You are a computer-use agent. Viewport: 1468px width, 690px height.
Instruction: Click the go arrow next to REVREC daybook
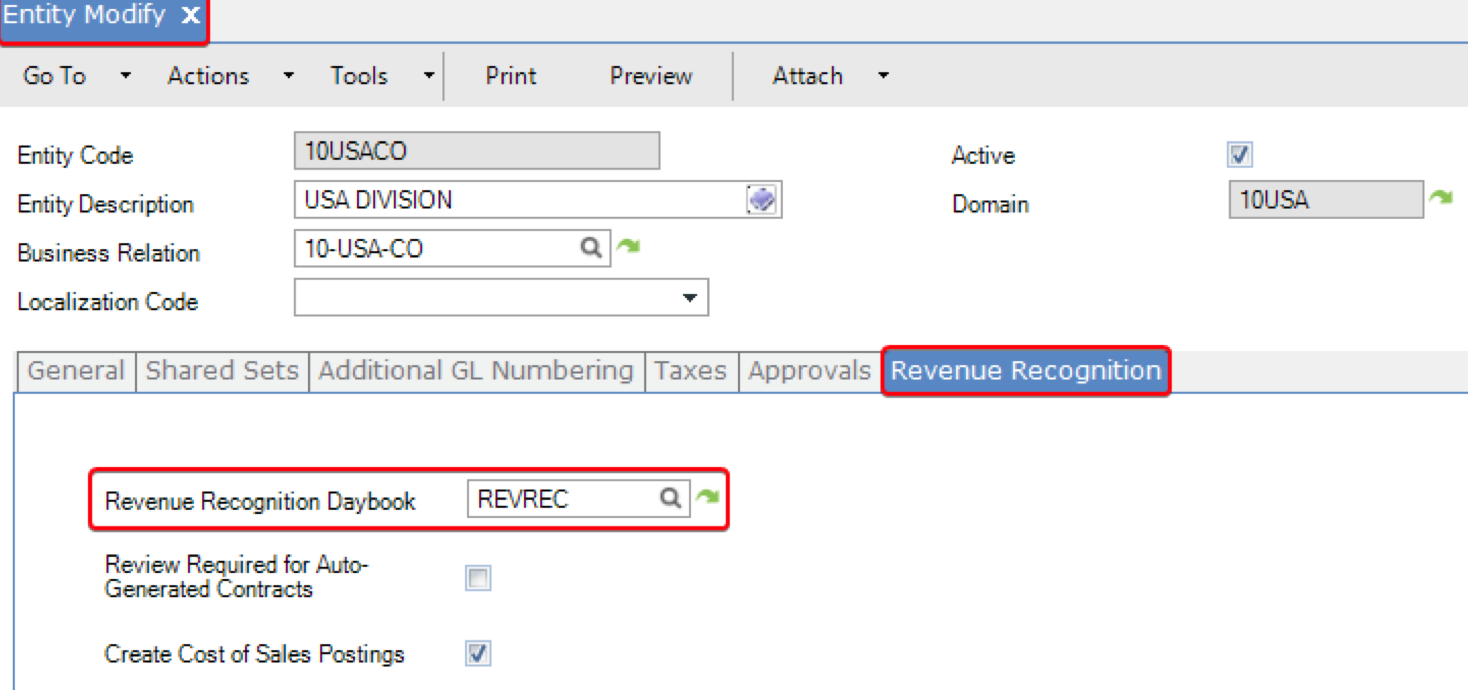pyautogui.click(x=707, y=497)
